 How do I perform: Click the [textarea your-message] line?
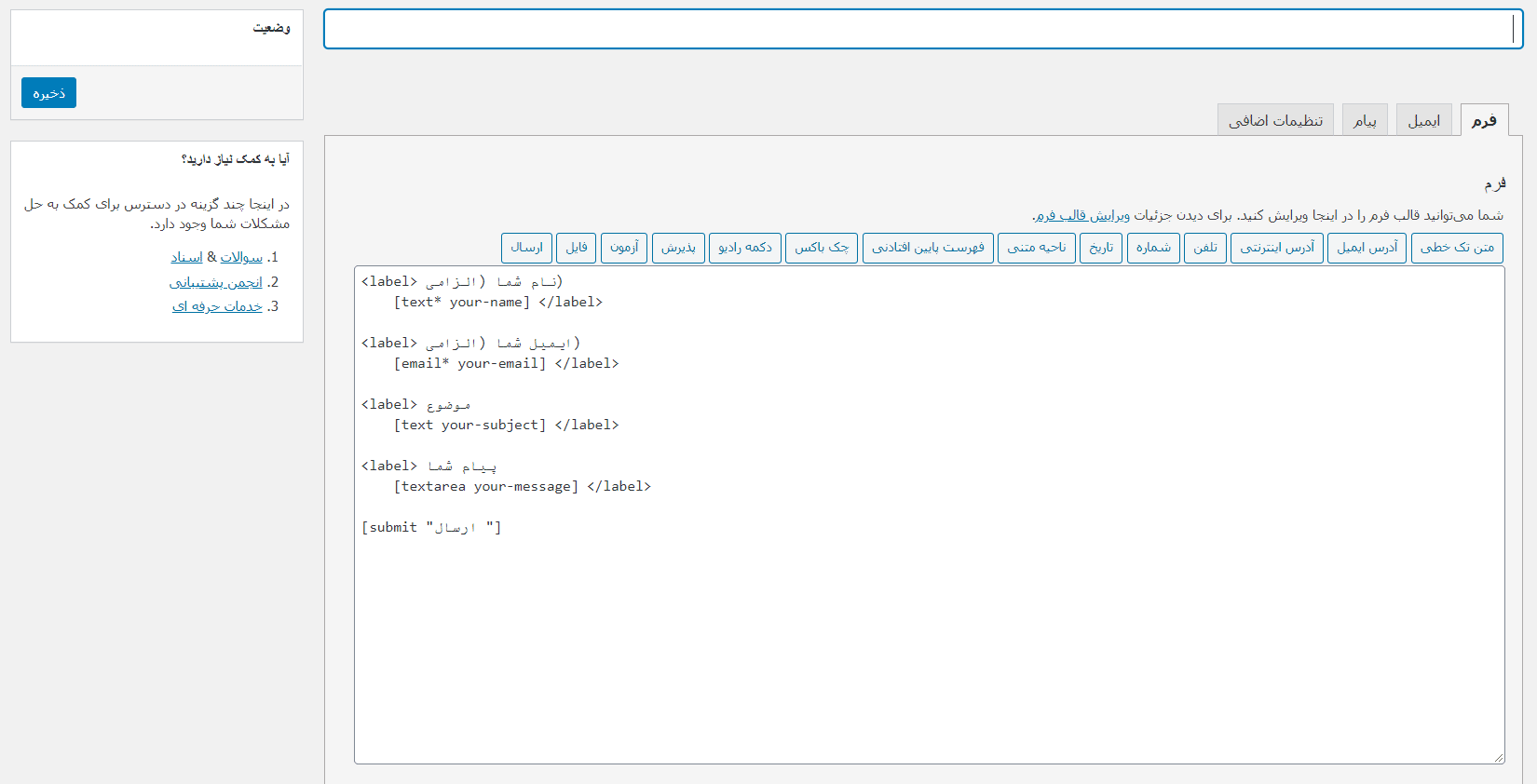click(x=523, y=486)
